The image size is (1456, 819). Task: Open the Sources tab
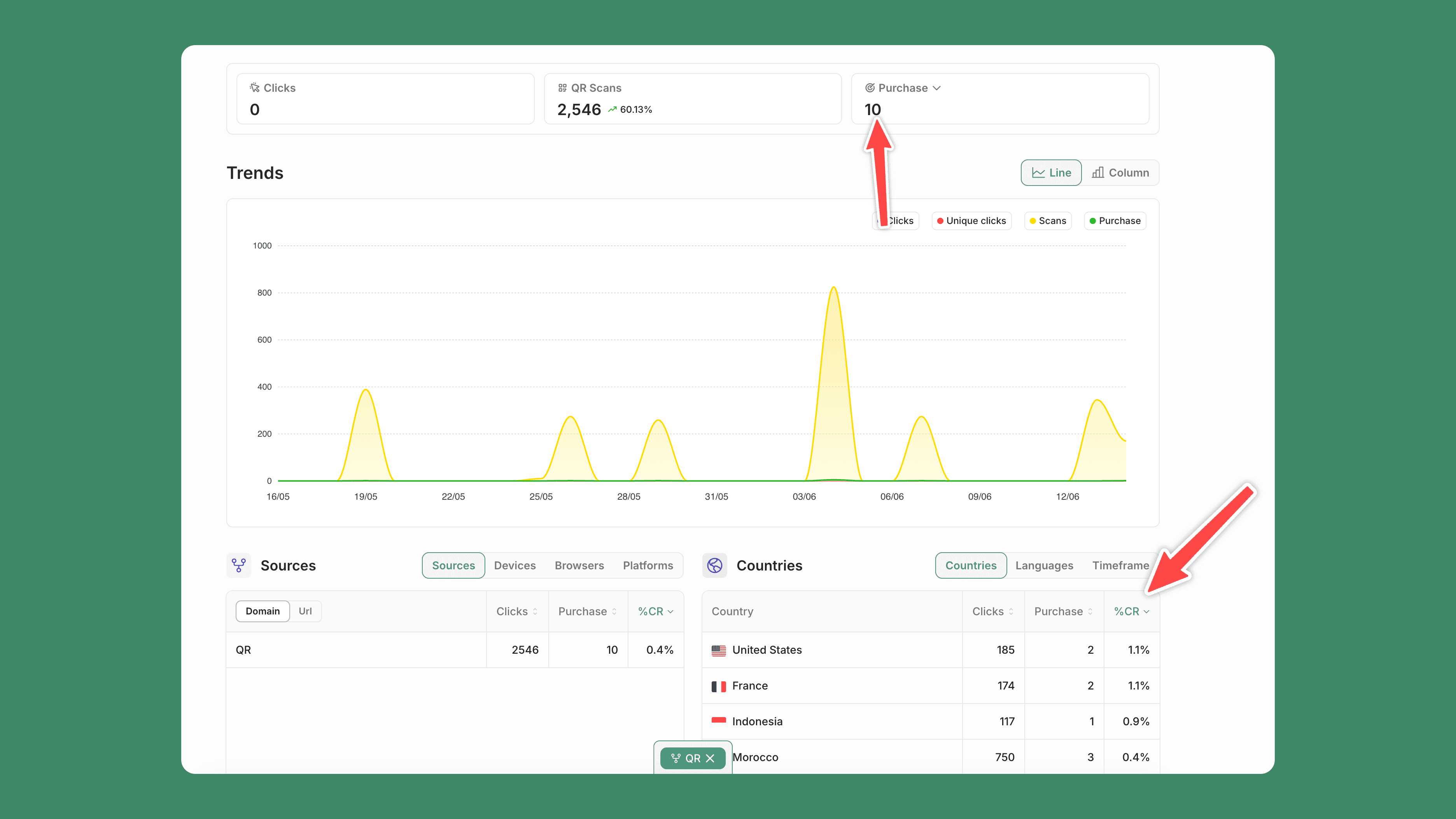pyautogui.click(x=453, y=565)
